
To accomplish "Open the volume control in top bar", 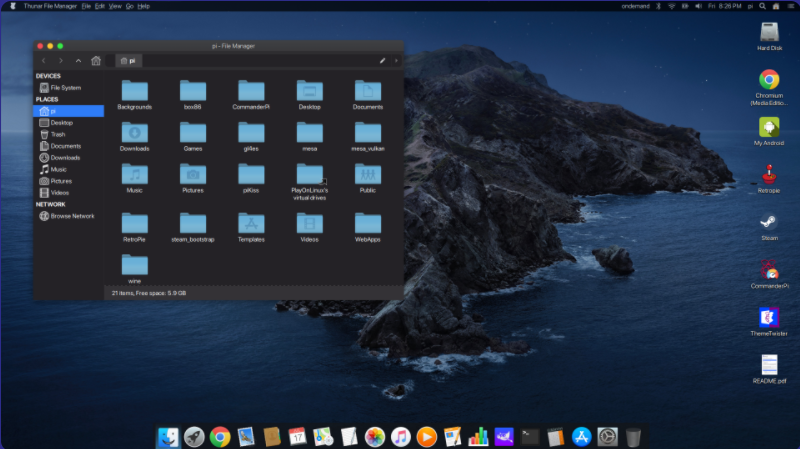I will point(697,6).
